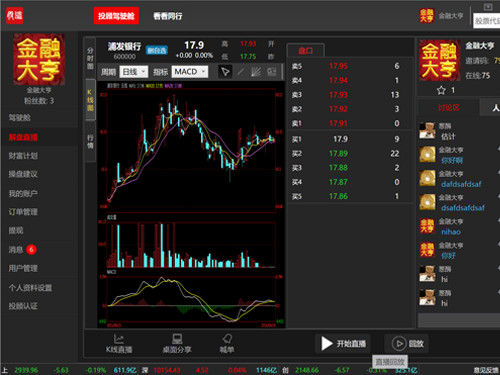
Task: Click the 喊单 icon
Action: tap(227, 339)
